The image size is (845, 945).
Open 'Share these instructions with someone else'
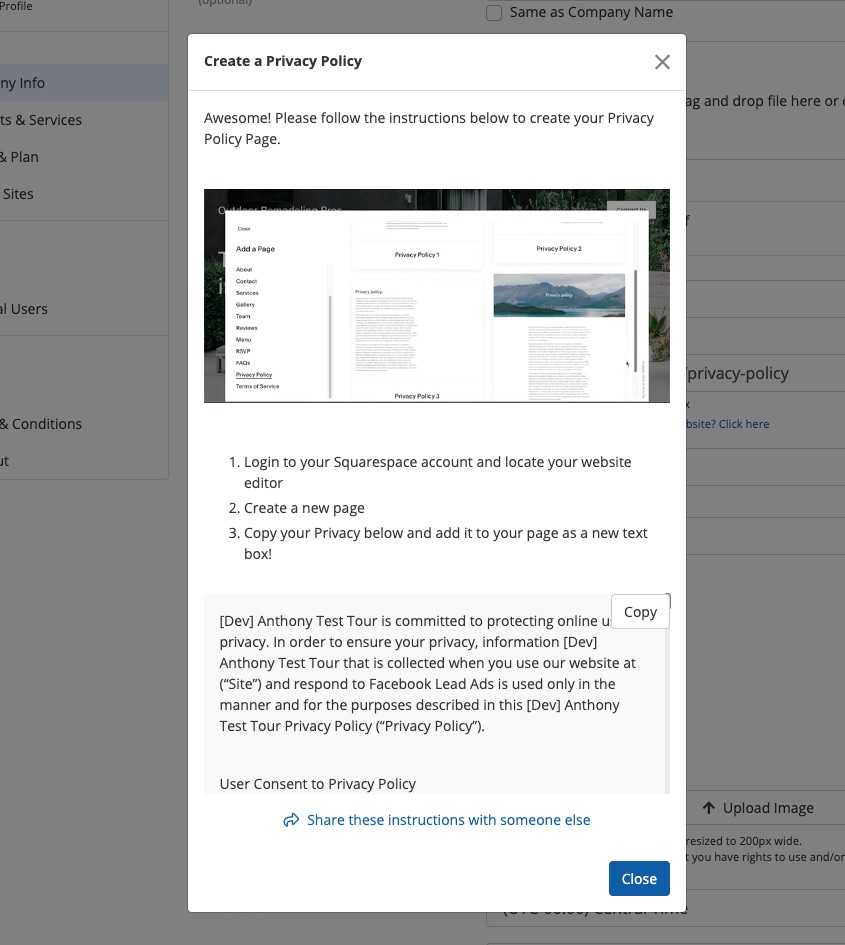448,820
